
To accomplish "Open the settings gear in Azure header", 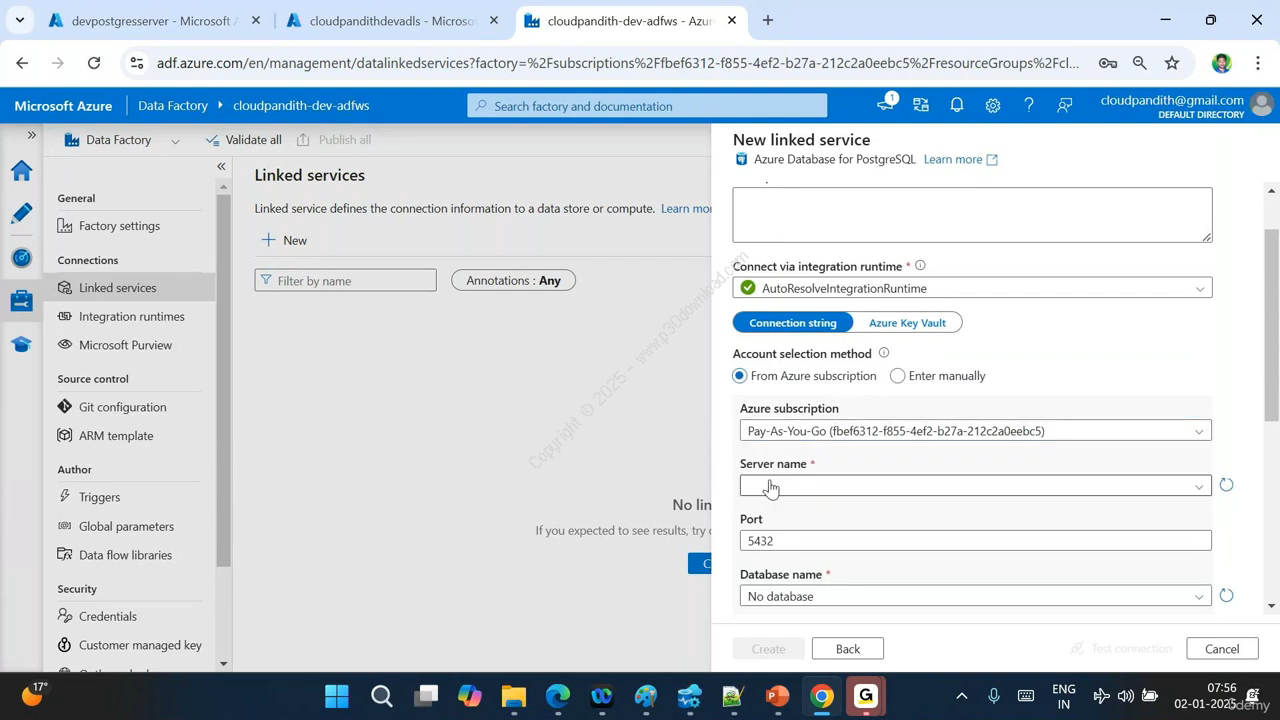I will 993,105.
